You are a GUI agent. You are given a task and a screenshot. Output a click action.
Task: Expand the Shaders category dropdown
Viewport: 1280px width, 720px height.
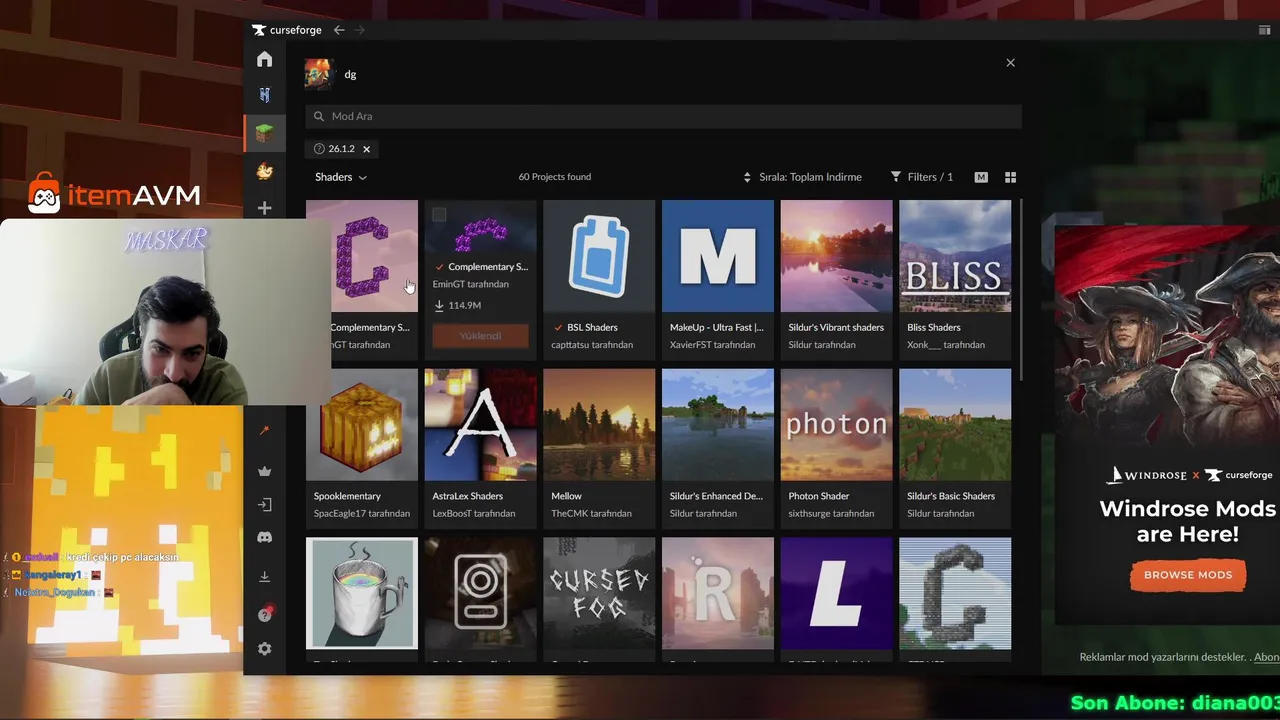click(341, 177)
